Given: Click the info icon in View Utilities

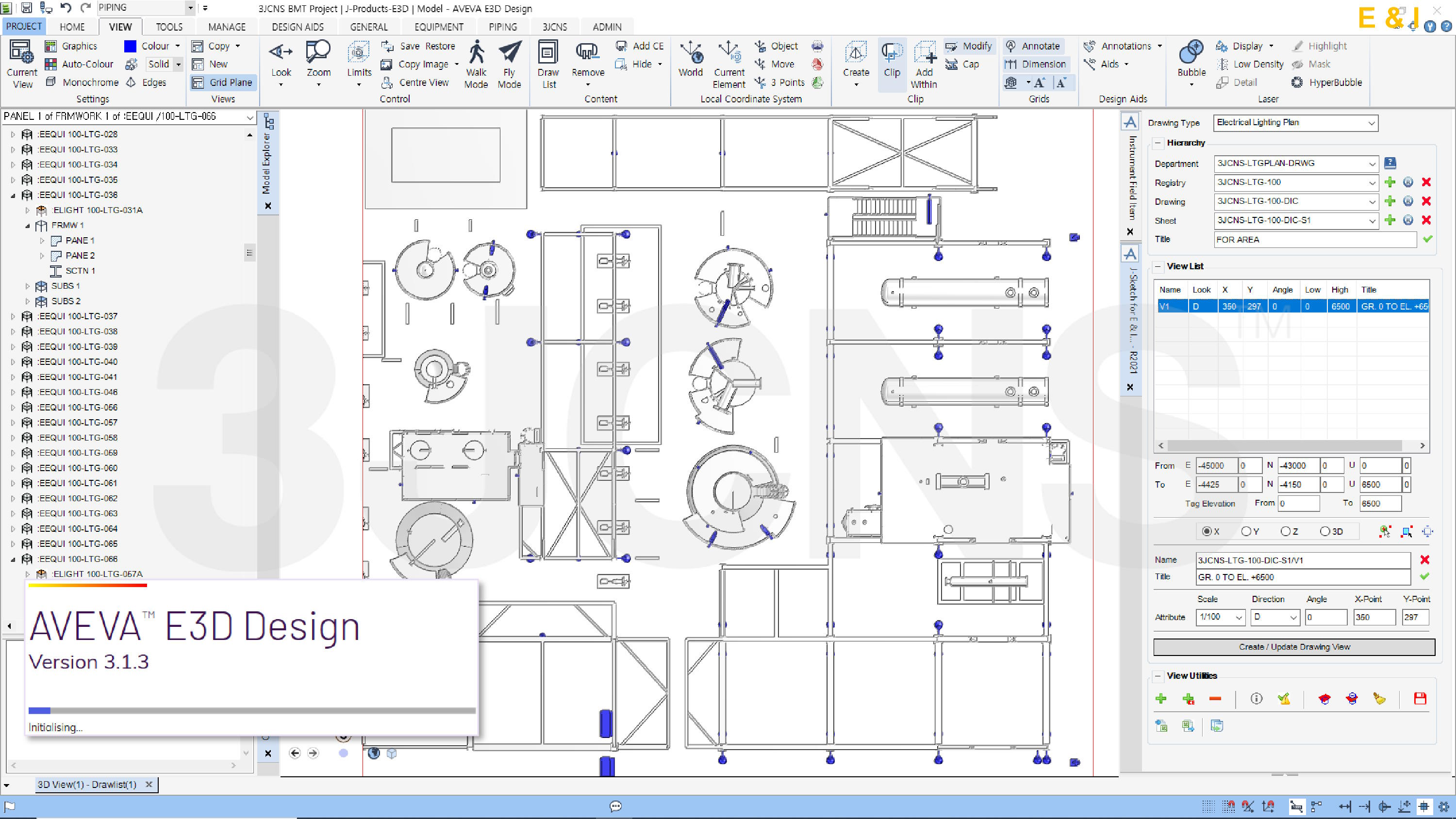Looking at the screenshot, I should point(1256,699).
